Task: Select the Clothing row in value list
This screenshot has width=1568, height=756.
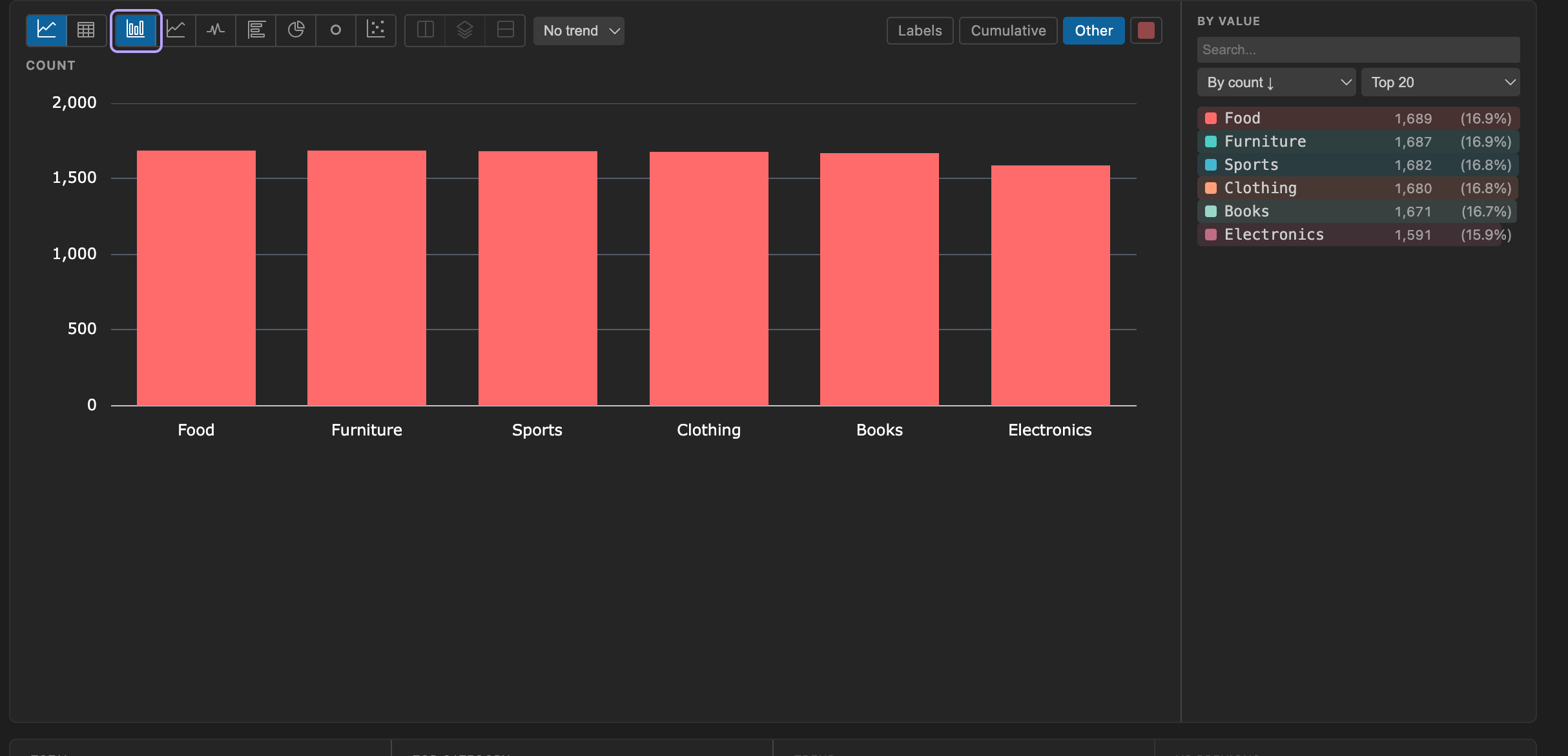Action: (x=1358, y=188)
